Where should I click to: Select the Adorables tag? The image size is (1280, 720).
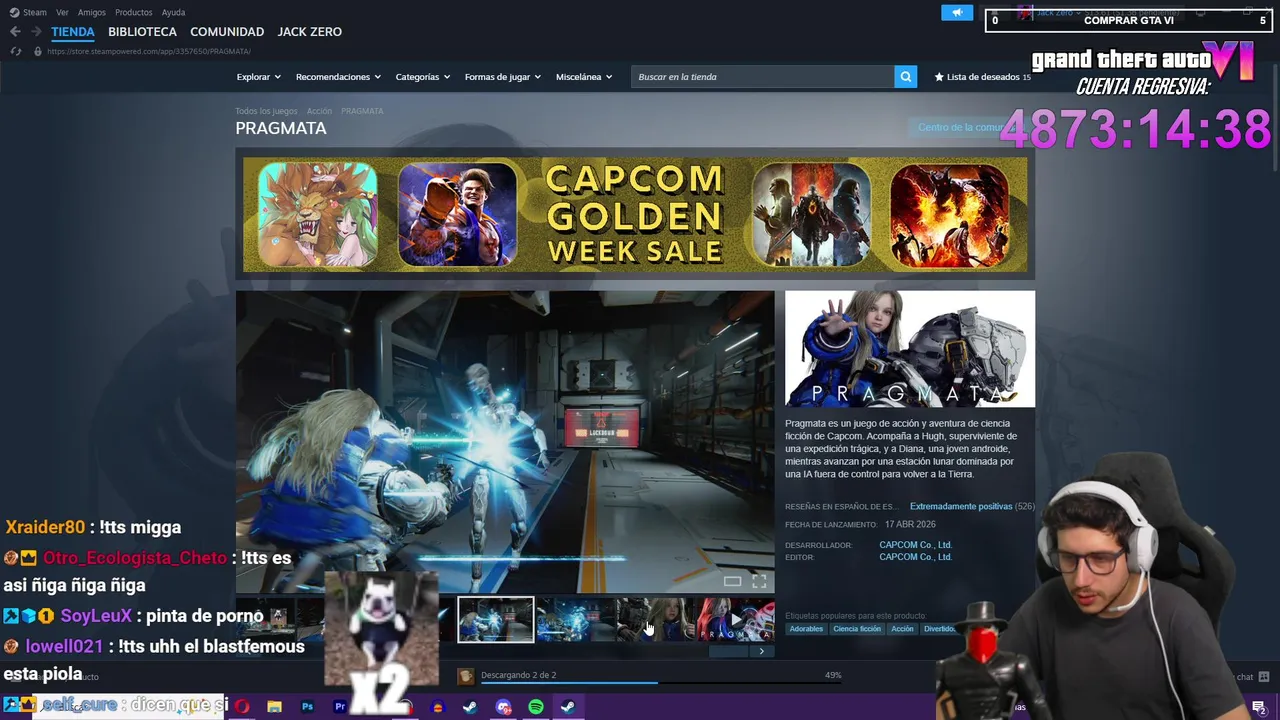806,629
